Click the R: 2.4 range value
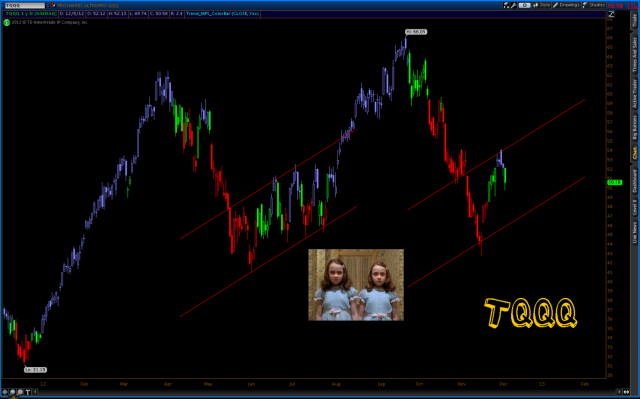Image resolution: width=640 pixels, height=399 pixels. [177, 13]
